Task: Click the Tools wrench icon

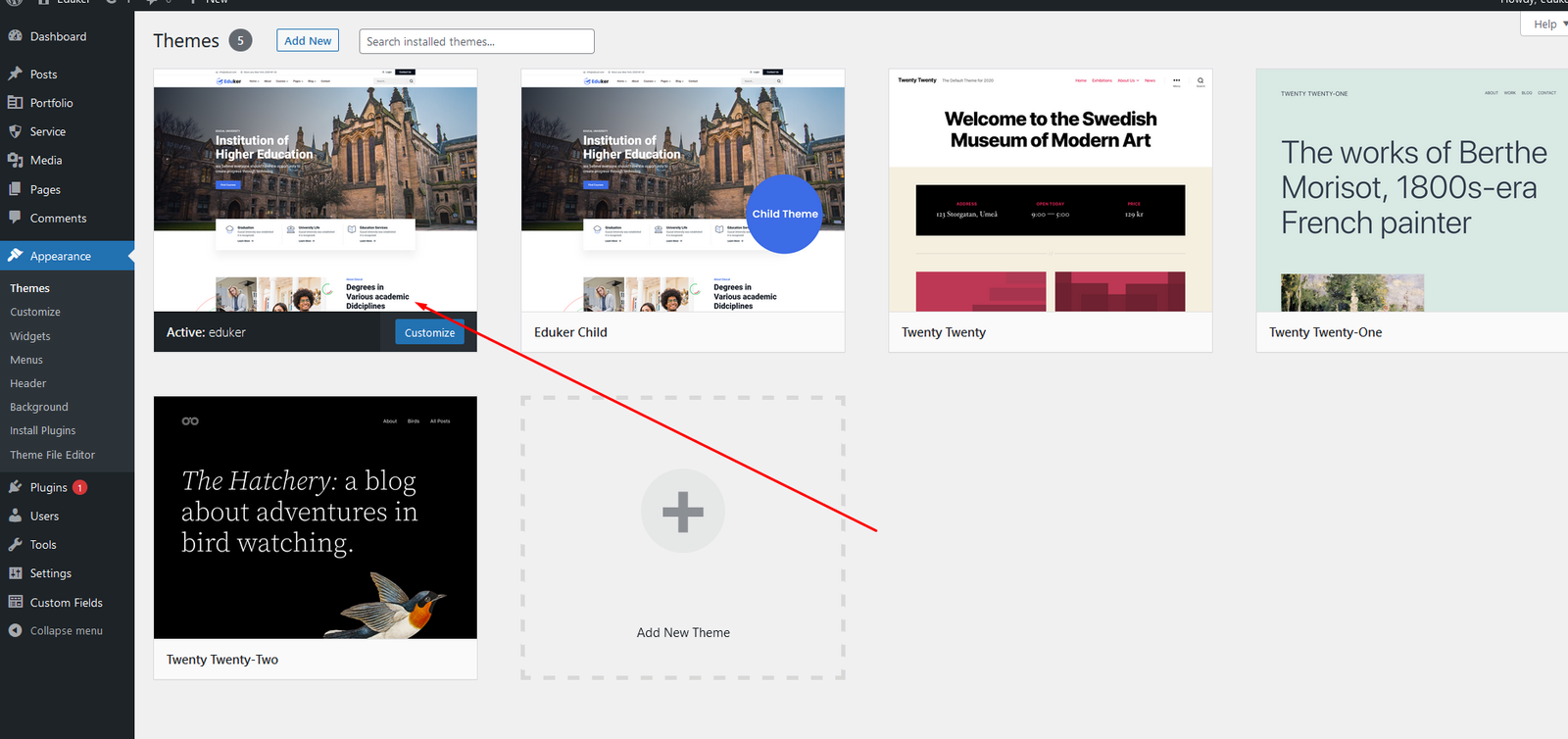Action: point(15,544)
